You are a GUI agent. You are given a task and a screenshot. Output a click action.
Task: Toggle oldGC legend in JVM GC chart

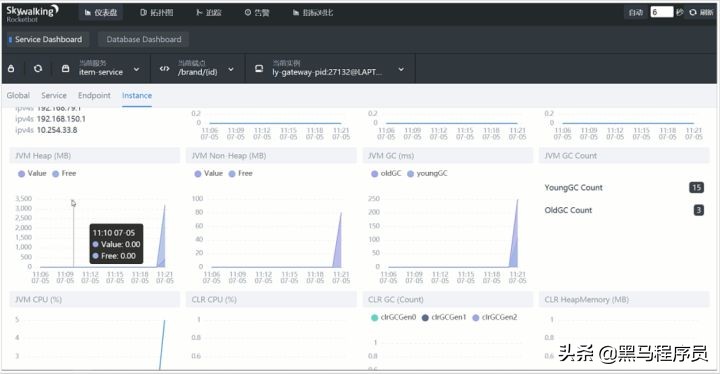tap(386, 174)
